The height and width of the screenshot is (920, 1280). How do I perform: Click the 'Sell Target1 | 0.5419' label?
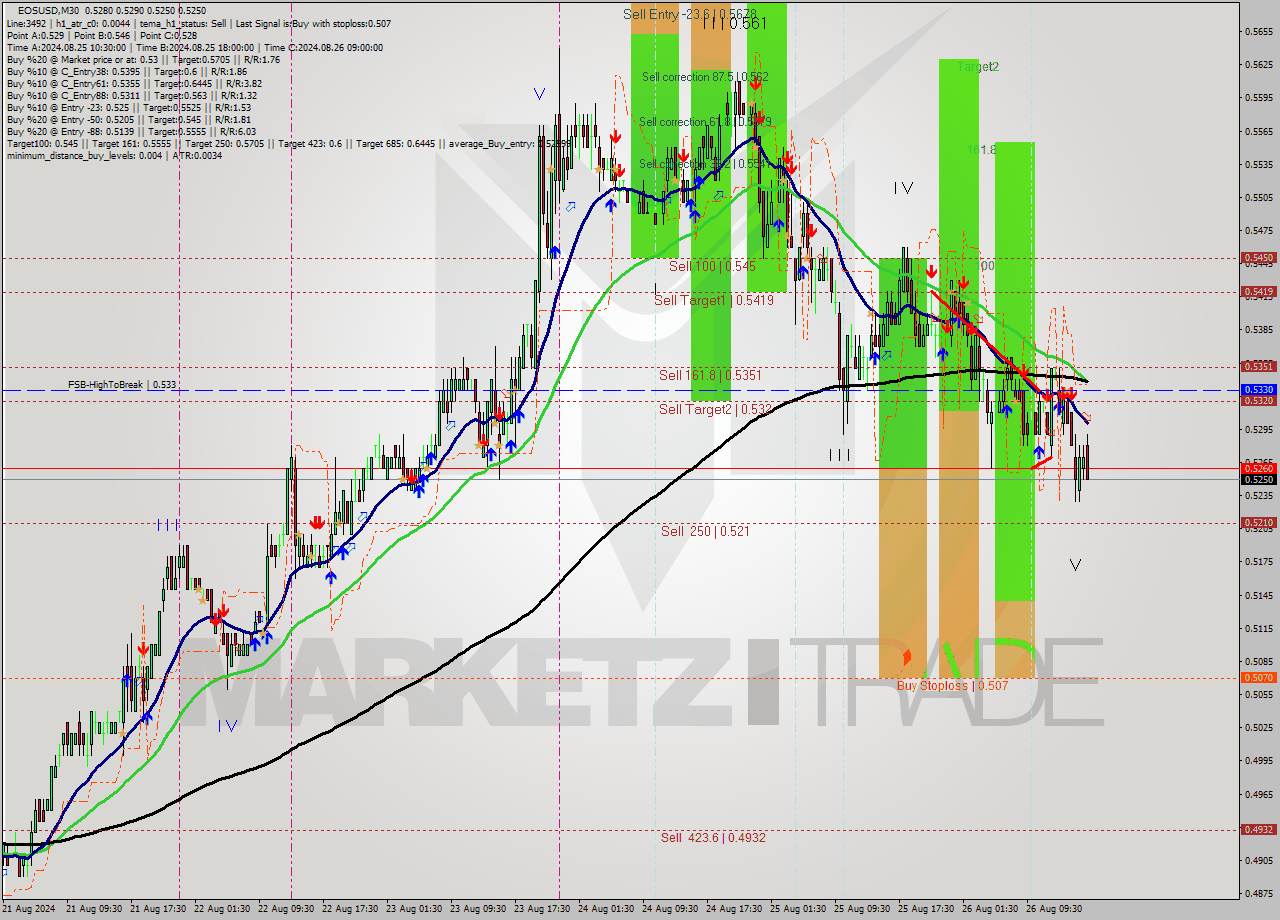click(x=714, y=300)
